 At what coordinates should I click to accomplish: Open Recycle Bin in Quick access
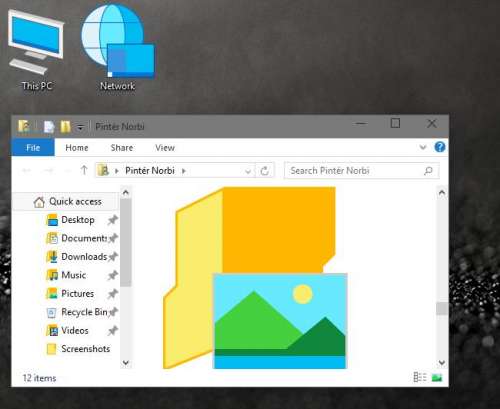coord(77,312)
